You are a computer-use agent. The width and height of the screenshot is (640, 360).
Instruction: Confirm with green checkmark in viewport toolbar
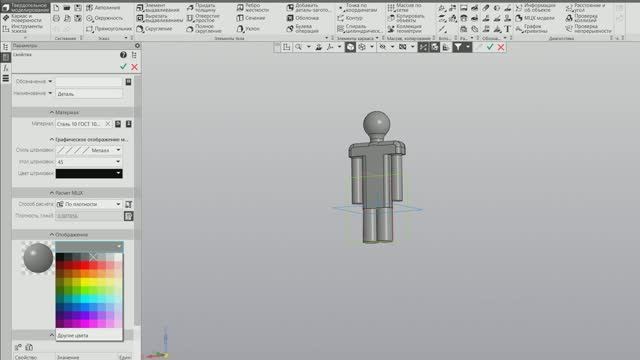click(x=490, y=47)
